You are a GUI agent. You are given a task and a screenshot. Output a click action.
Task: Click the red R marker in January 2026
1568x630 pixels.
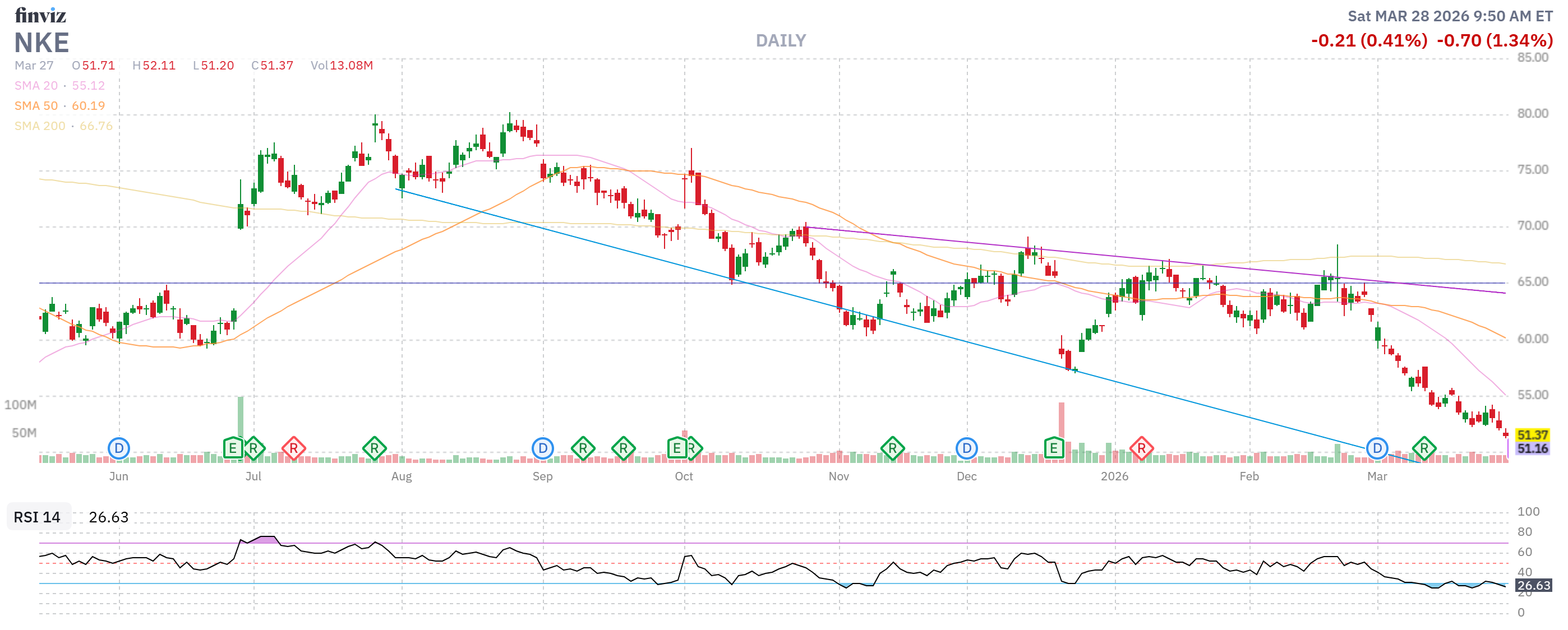pos(1141,449)
